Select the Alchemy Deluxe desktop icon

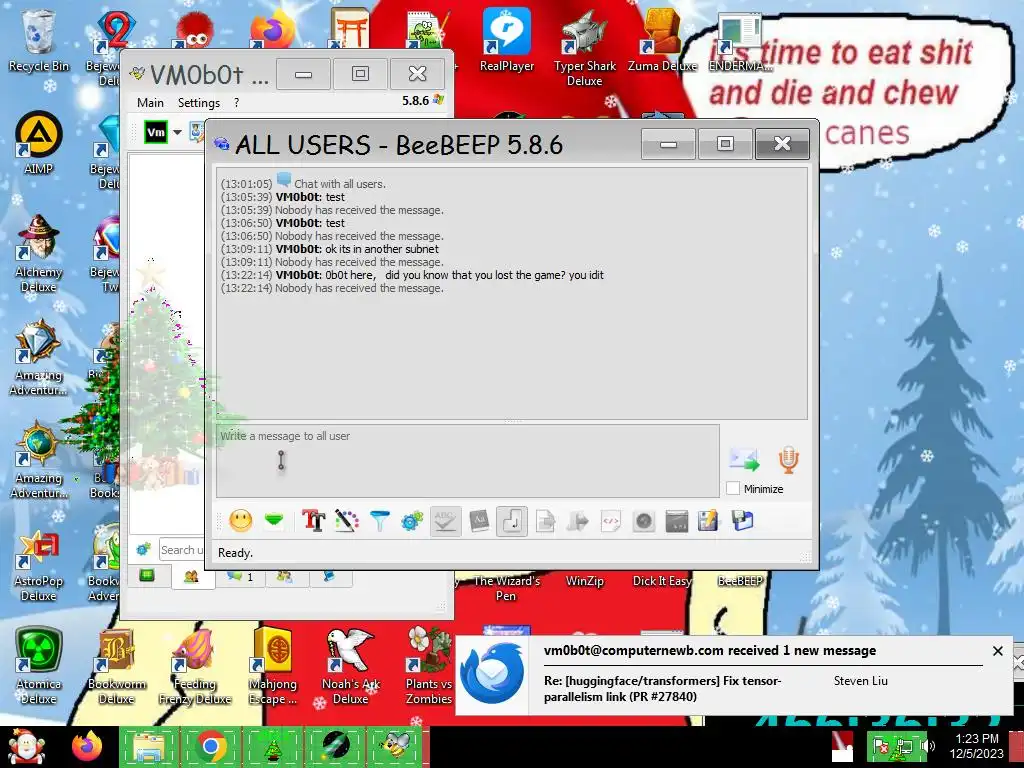point(39,253)
